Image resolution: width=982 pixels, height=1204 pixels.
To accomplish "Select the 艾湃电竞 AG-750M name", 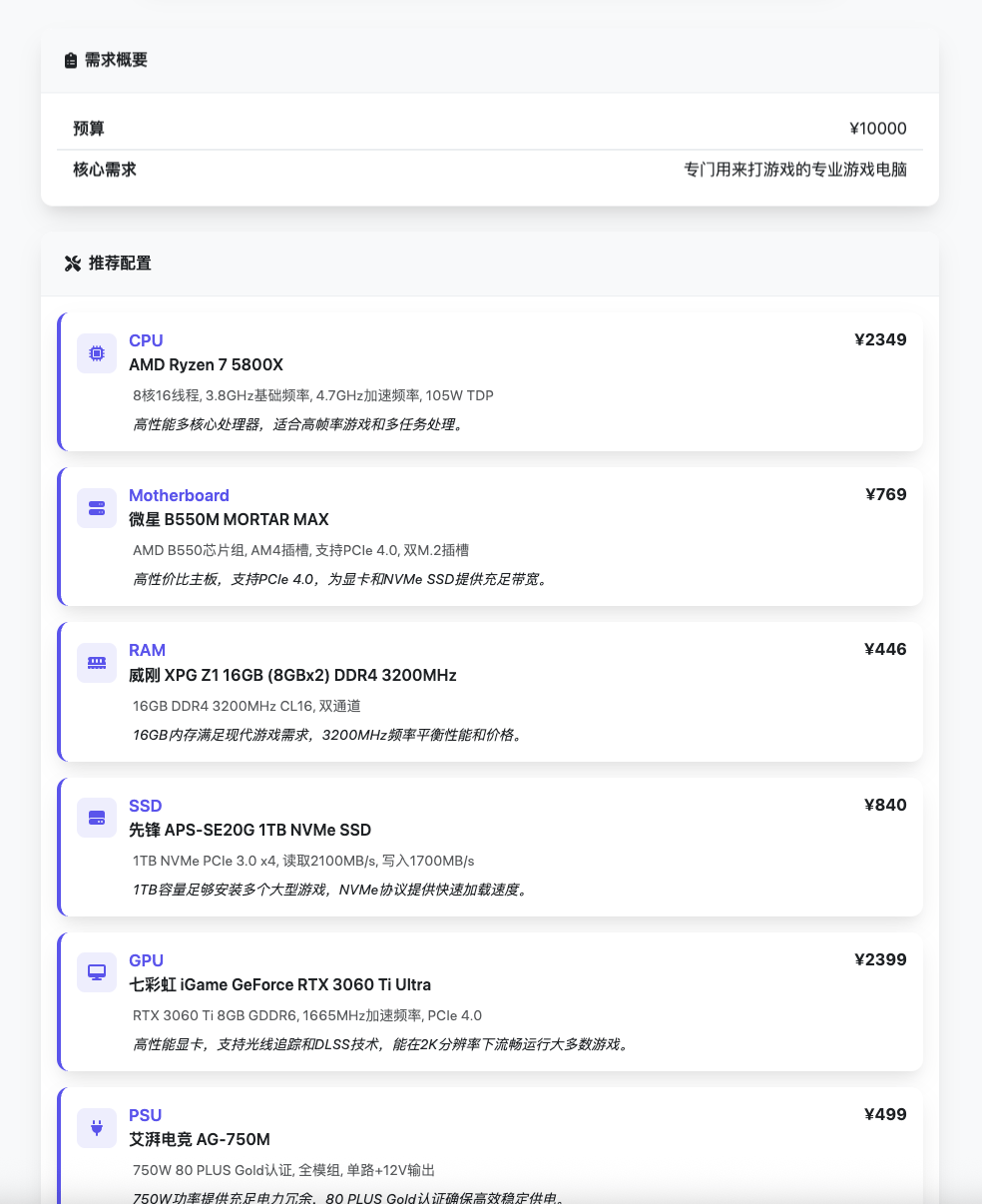I will [200, 1140].
